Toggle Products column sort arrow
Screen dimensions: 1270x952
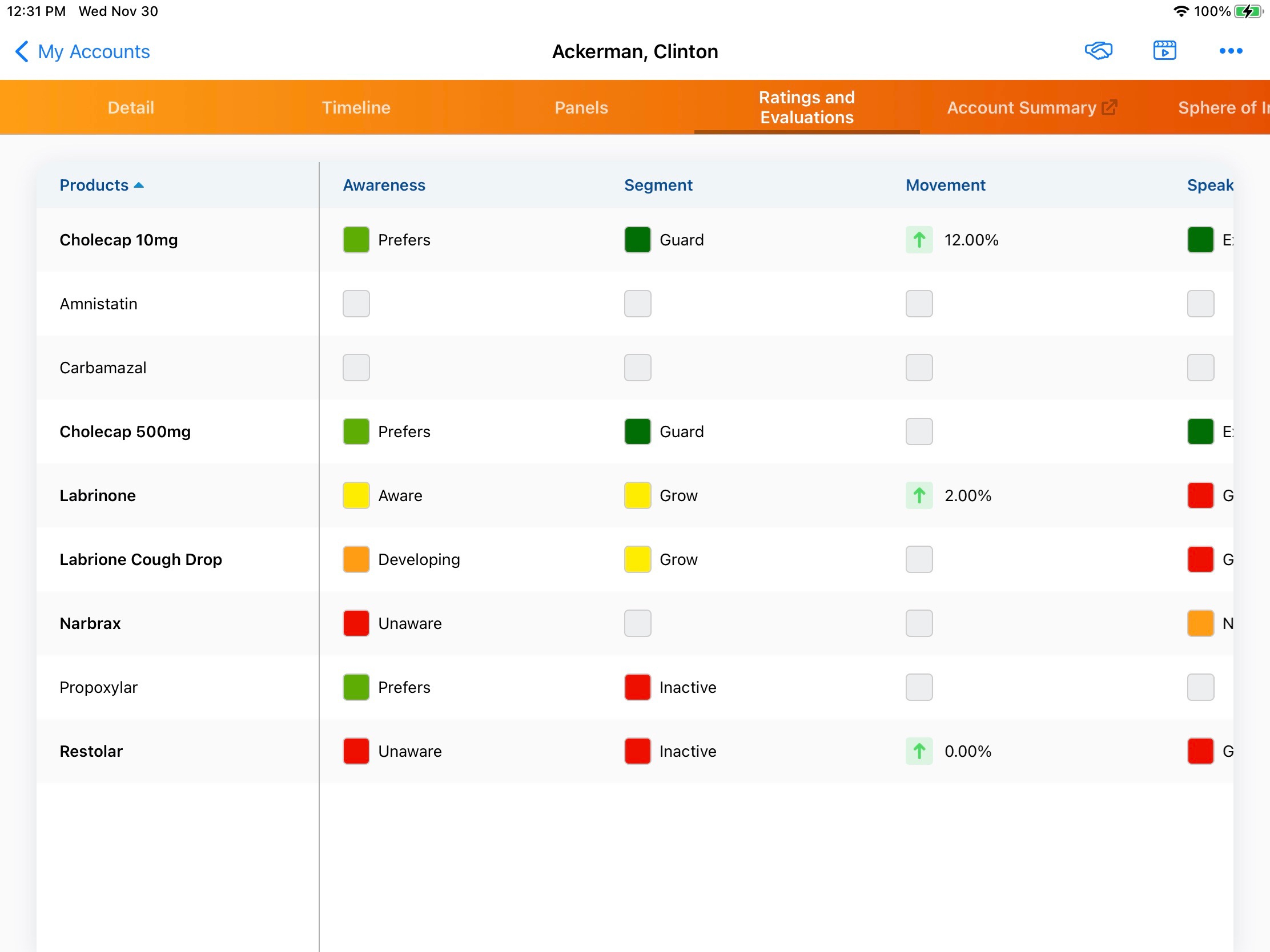pyautogui.click(x=138, y=185)
